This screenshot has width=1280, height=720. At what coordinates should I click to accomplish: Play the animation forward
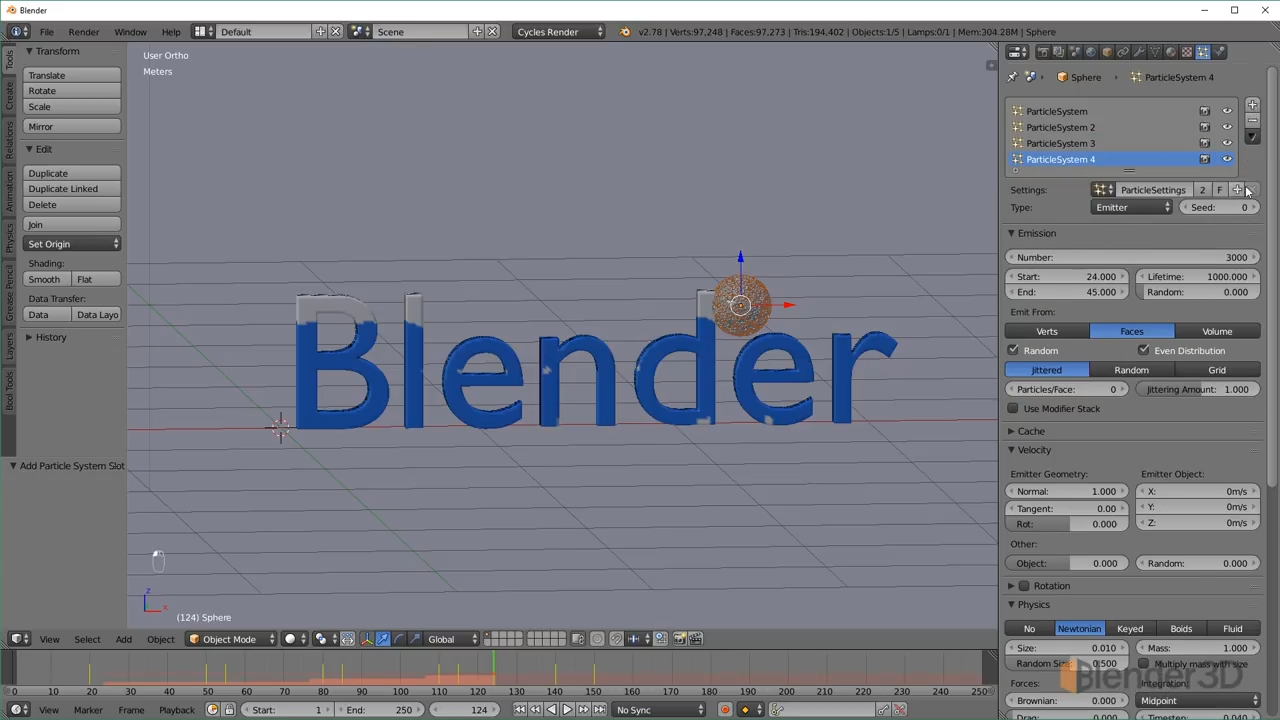567,710
